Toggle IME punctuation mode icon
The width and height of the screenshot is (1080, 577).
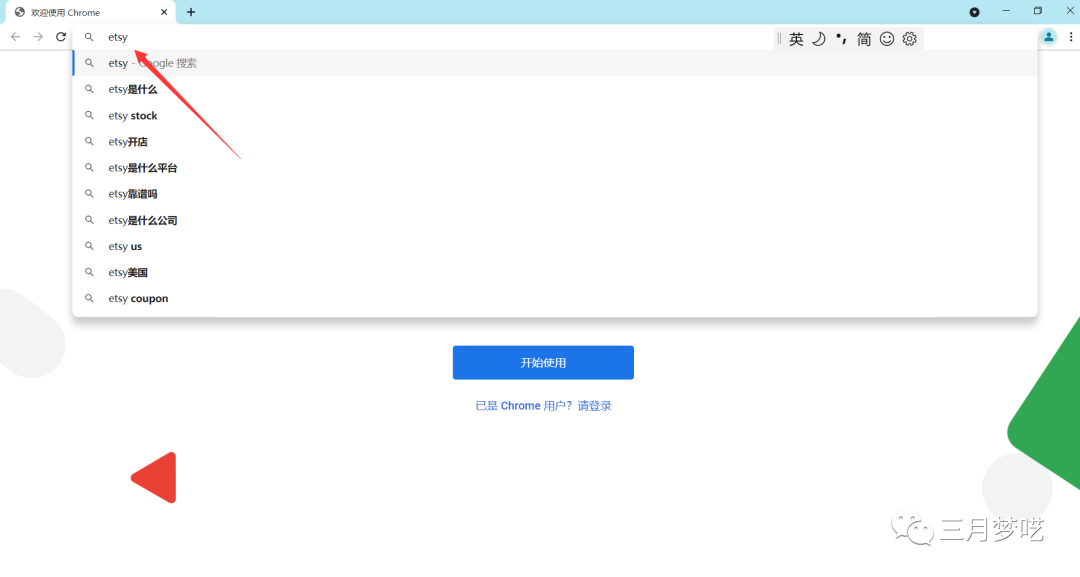[841, 39]
